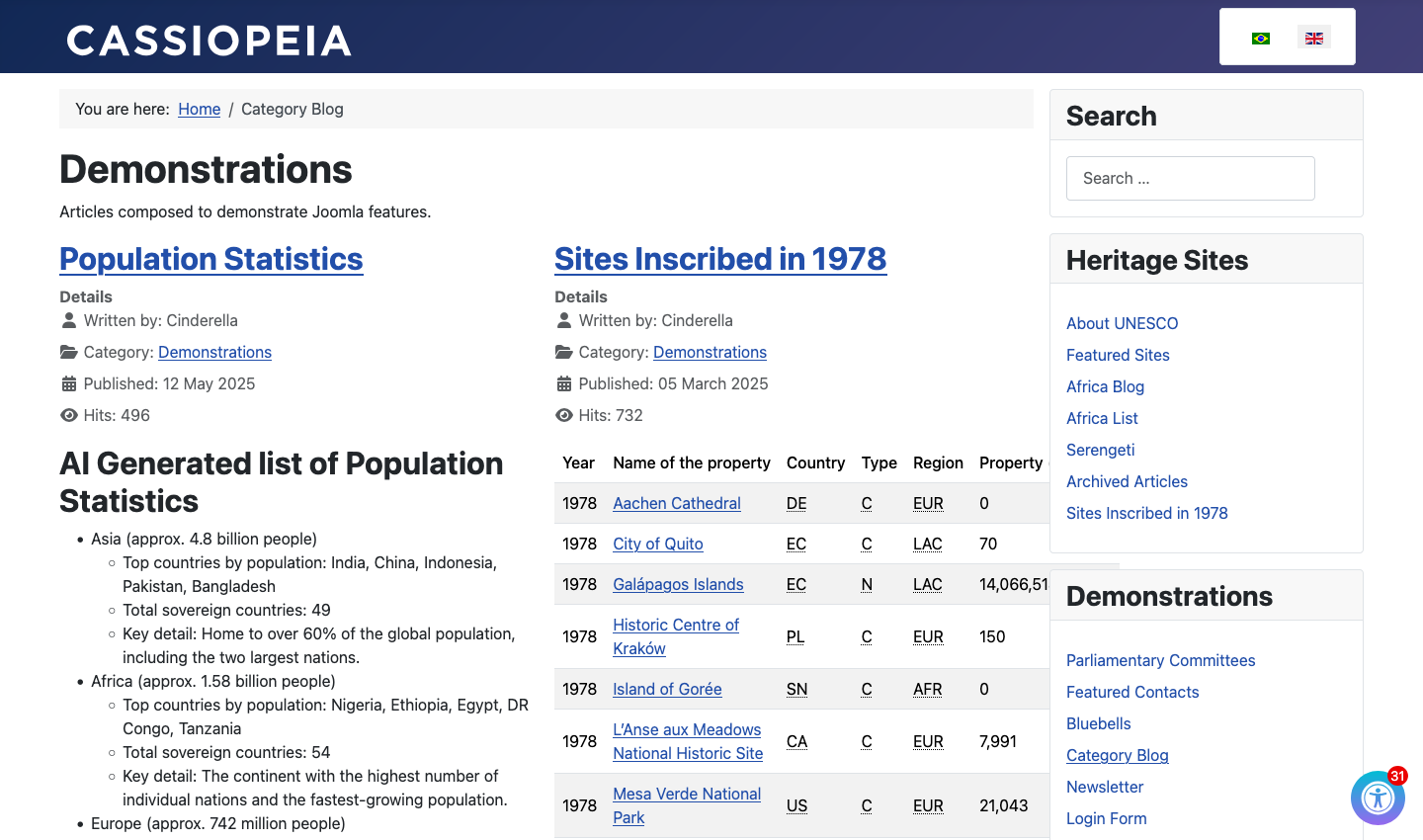
Task: Open the Serengeti menu item
Action: 1100,450
